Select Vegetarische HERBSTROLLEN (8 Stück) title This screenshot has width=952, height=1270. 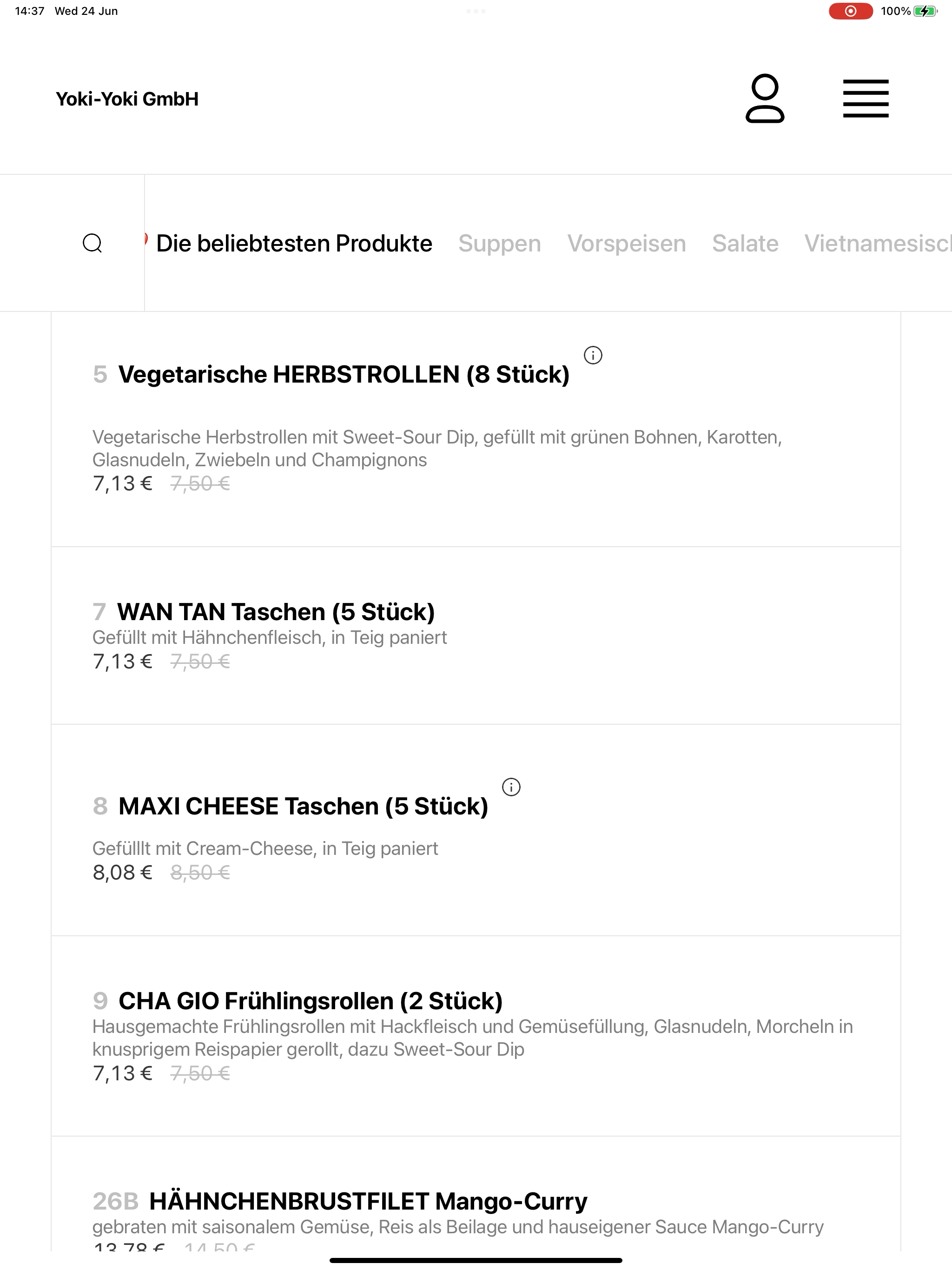344,374
